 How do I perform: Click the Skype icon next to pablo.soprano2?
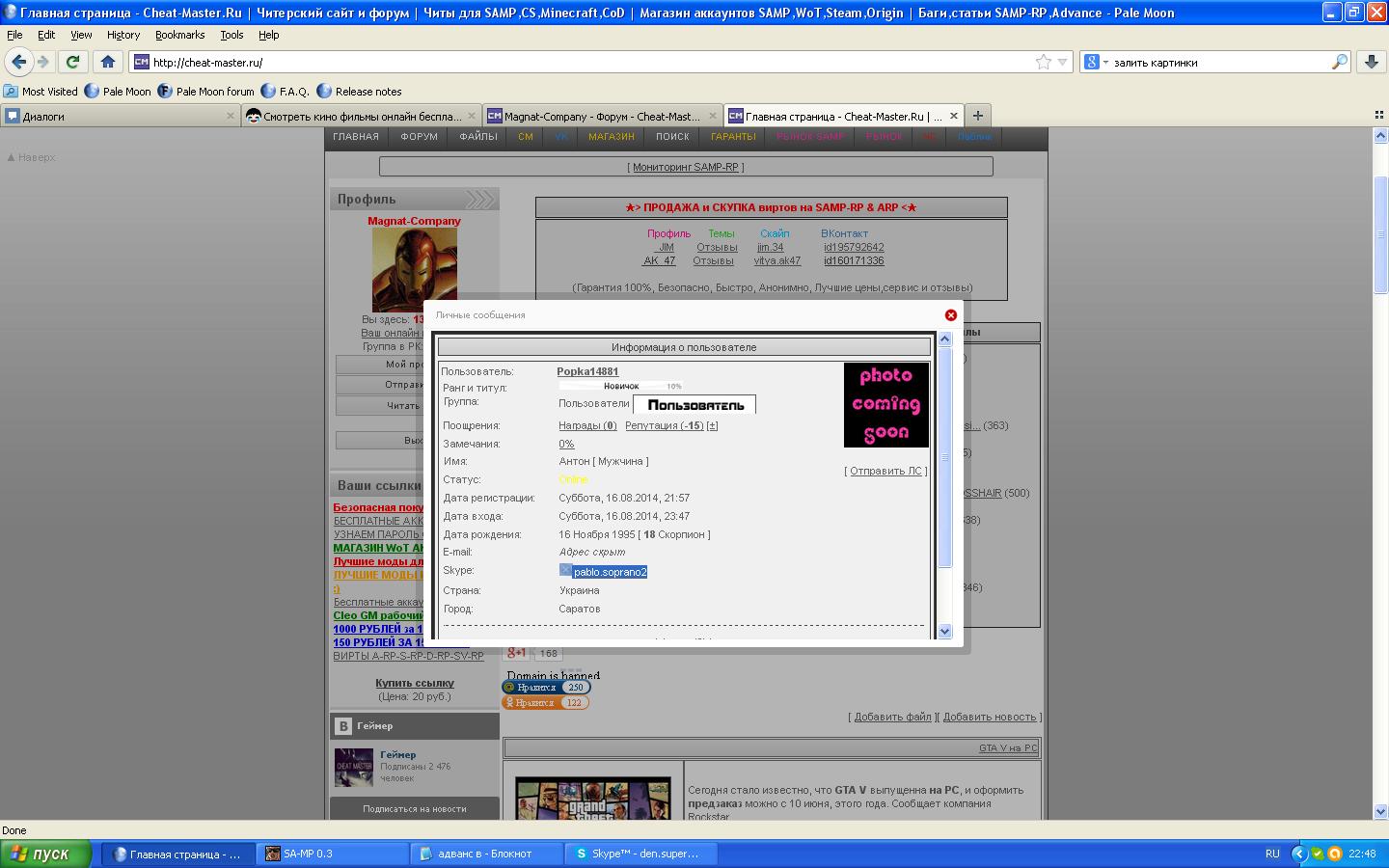[565, 571]
